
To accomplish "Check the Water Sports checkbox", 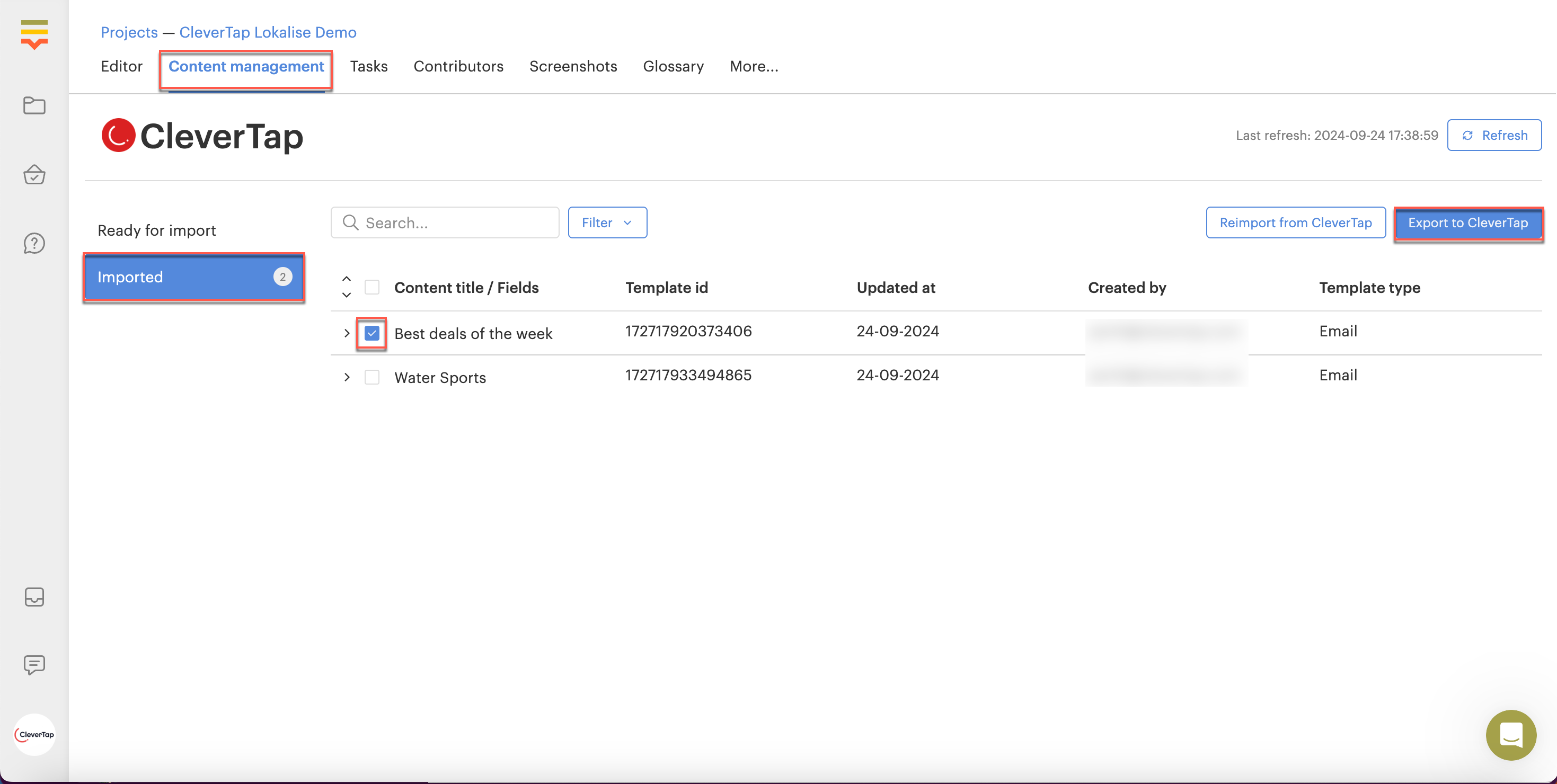I will 371,378.
